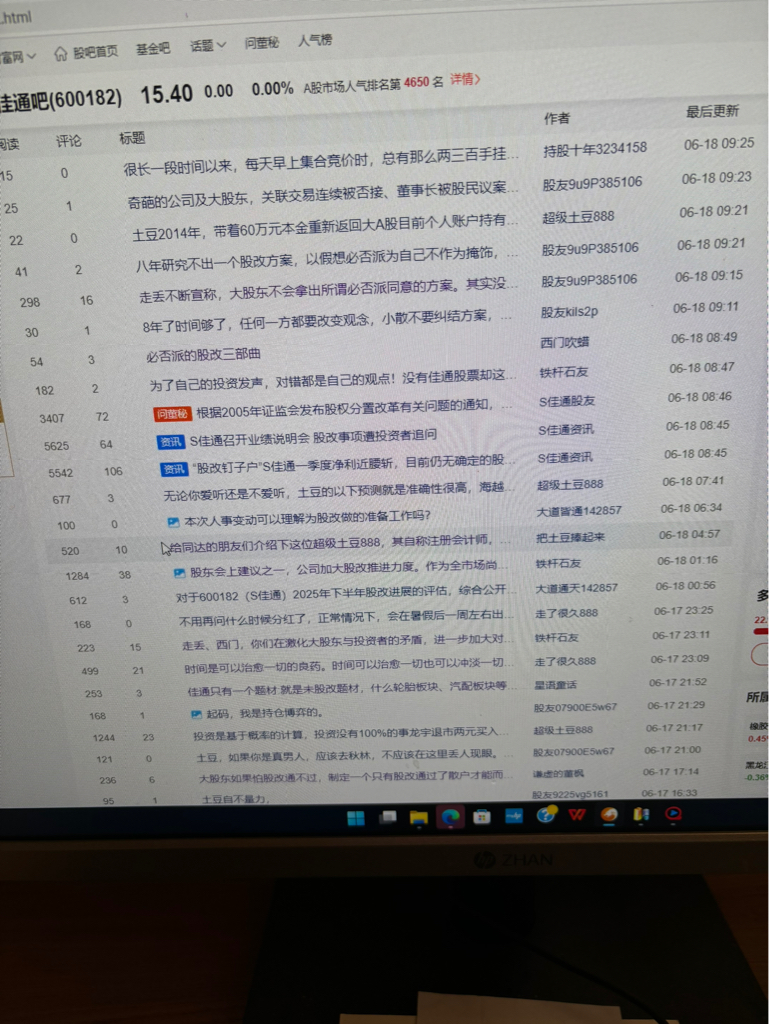Open post 时间是可以治愈一切的良药

coord(349,665)
